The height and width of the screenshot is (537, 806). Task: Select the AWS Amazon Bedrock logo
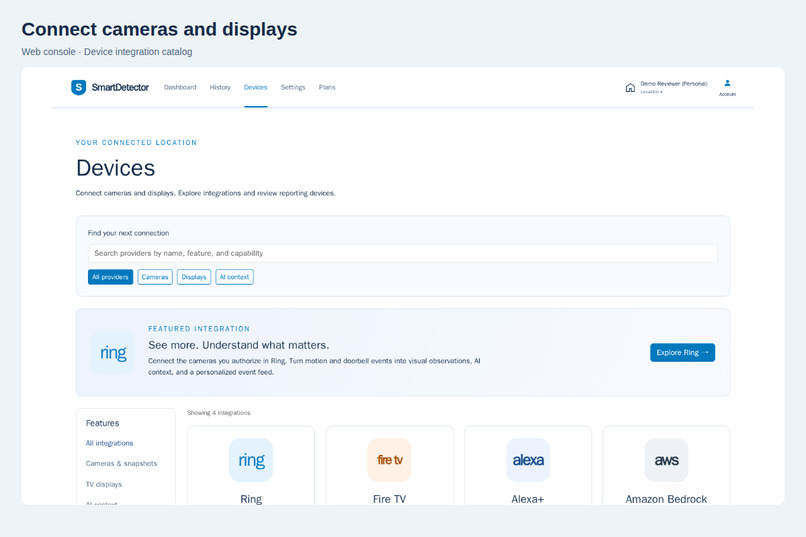[666, 460]
